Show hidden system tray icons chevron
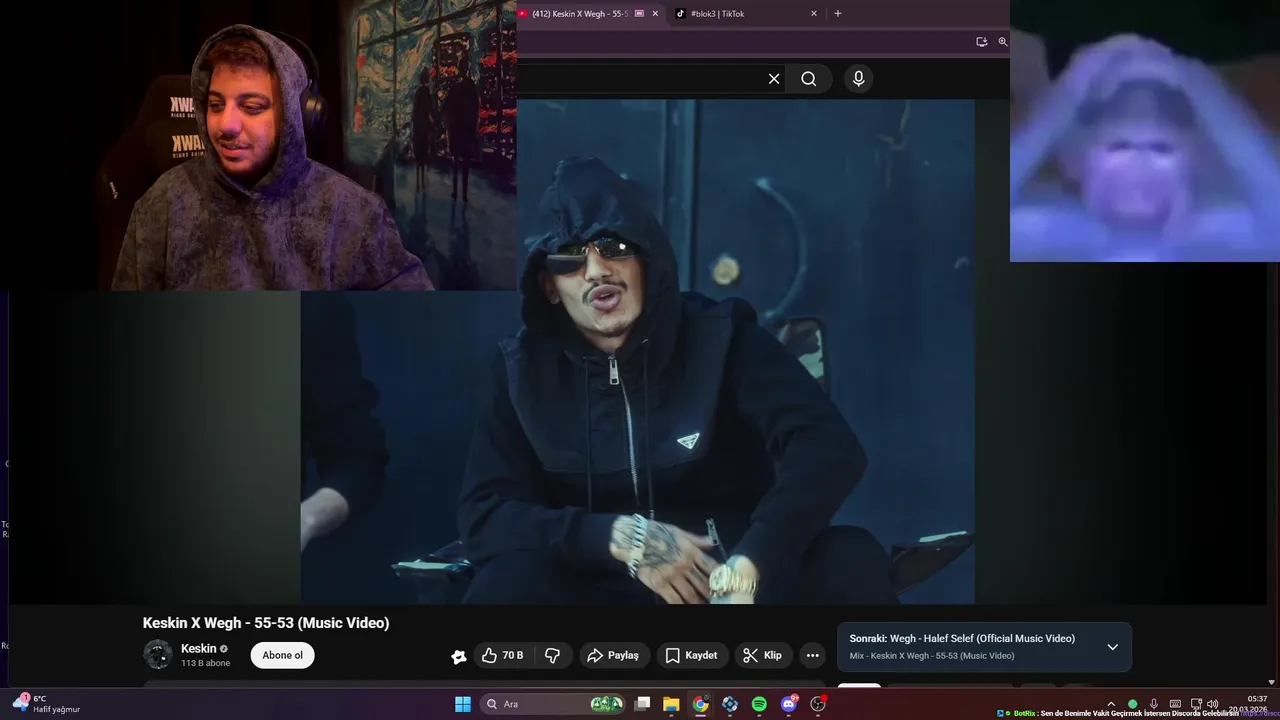This screenshot has height=720, width=1280. [1110, 704]
